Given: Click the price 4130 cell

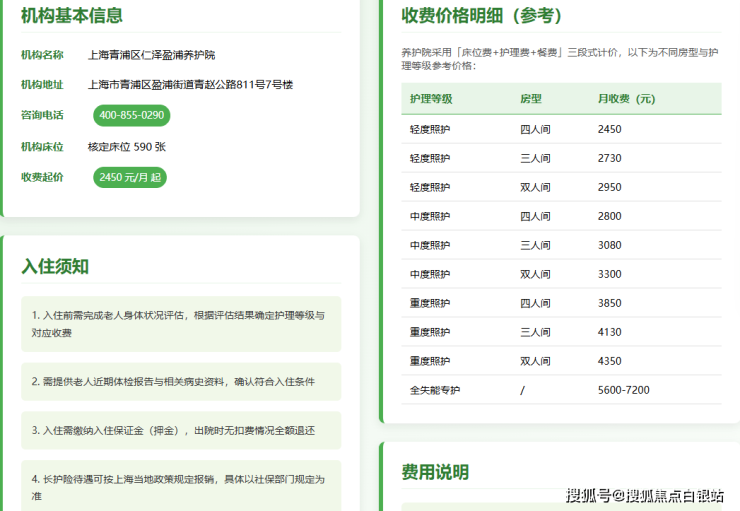Looking at the screenshot, I should 610,332.
